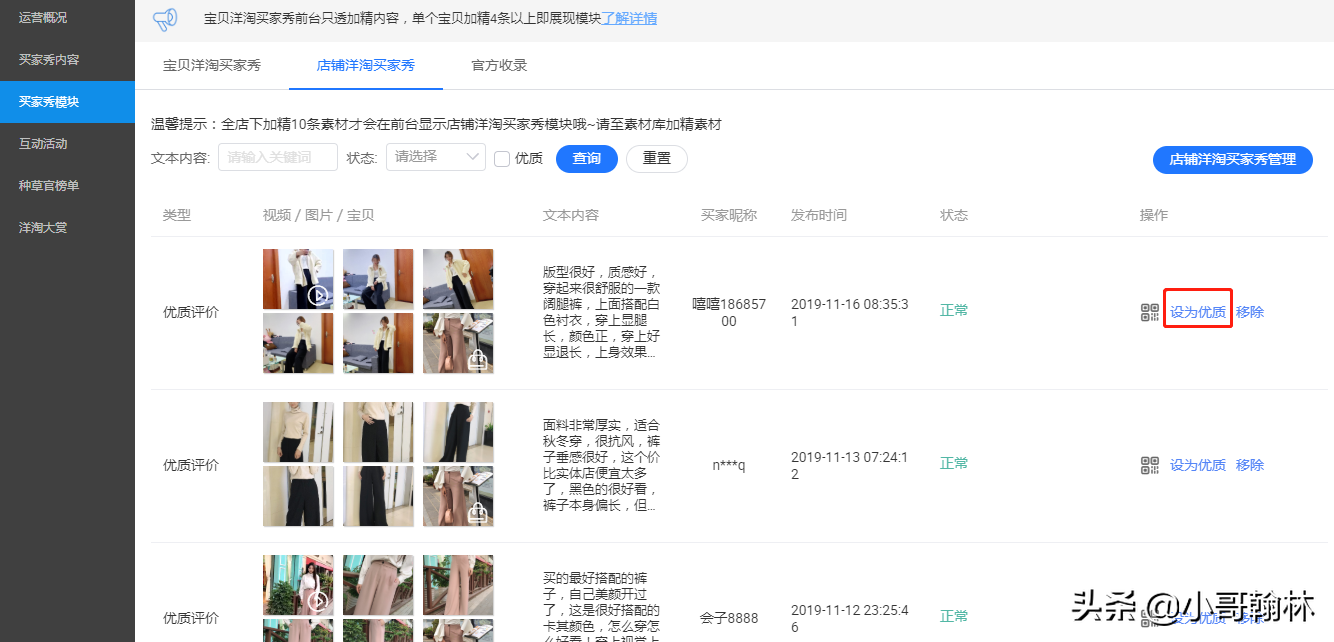The height and width of the screenshot is (642, 1334).
Task: Select the 店铺洋淘买家秀 tab
Action: point(366,66)
